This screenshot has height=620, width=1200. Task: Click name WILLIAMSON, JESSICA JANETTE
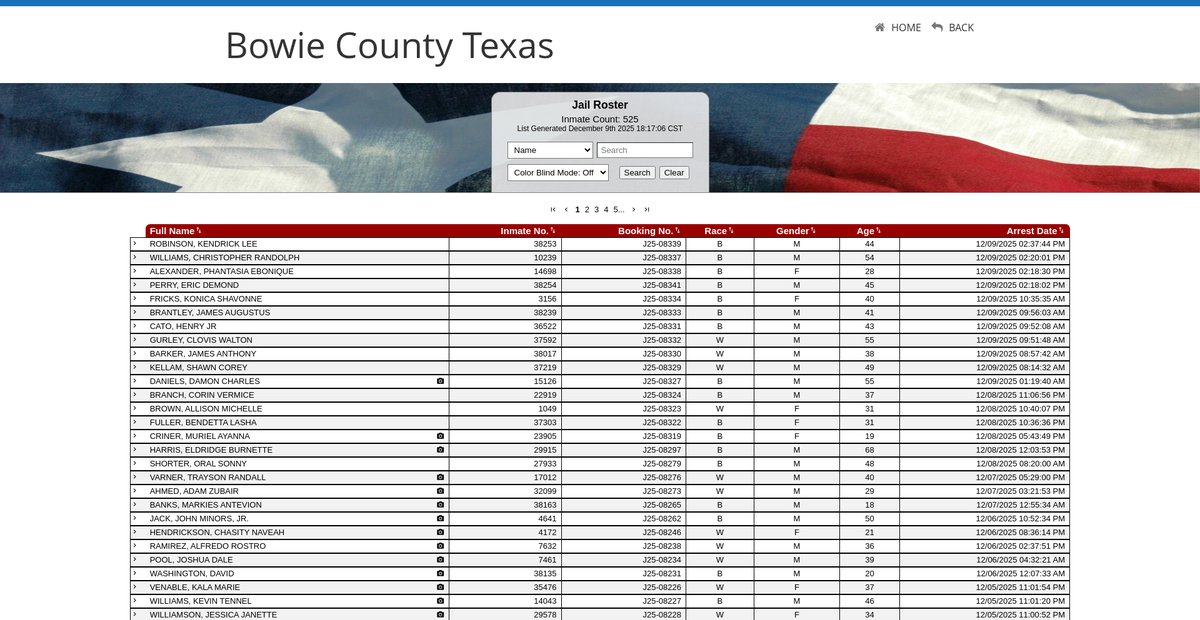coord(213,615)
